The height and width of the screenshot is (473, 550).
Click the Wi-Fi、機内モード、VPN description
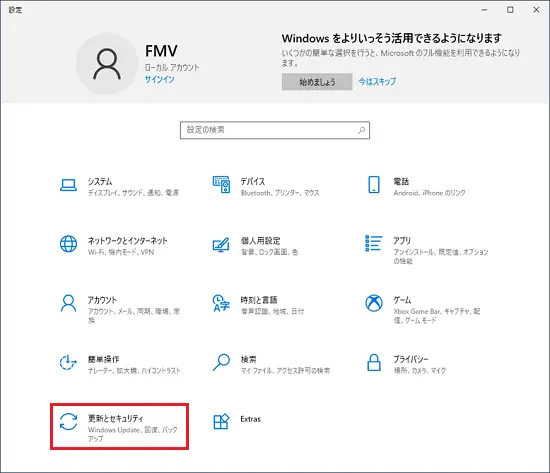click(x=121, y=252)
